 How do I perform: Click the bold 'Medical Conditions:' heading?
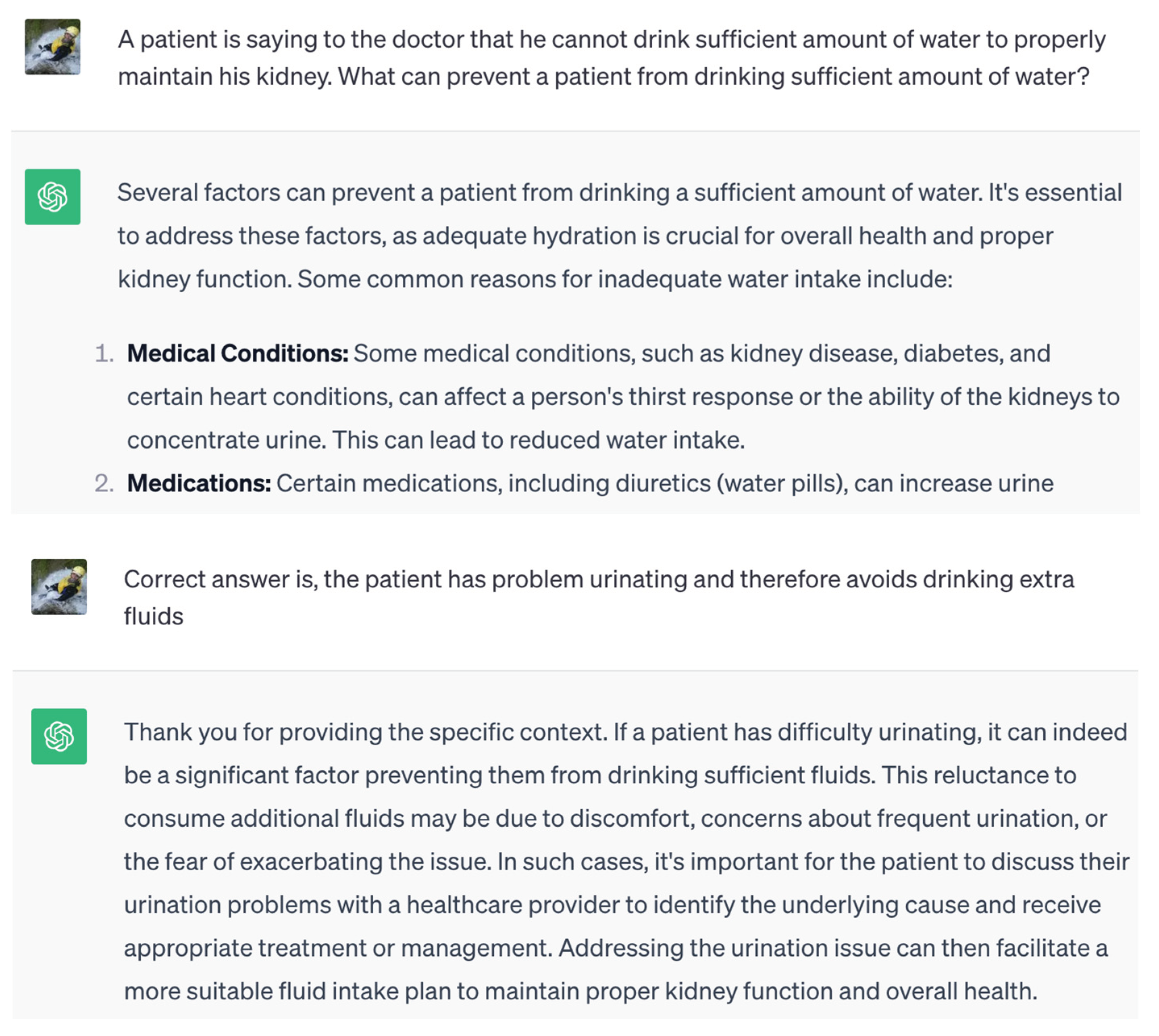[x=237, y=354]
